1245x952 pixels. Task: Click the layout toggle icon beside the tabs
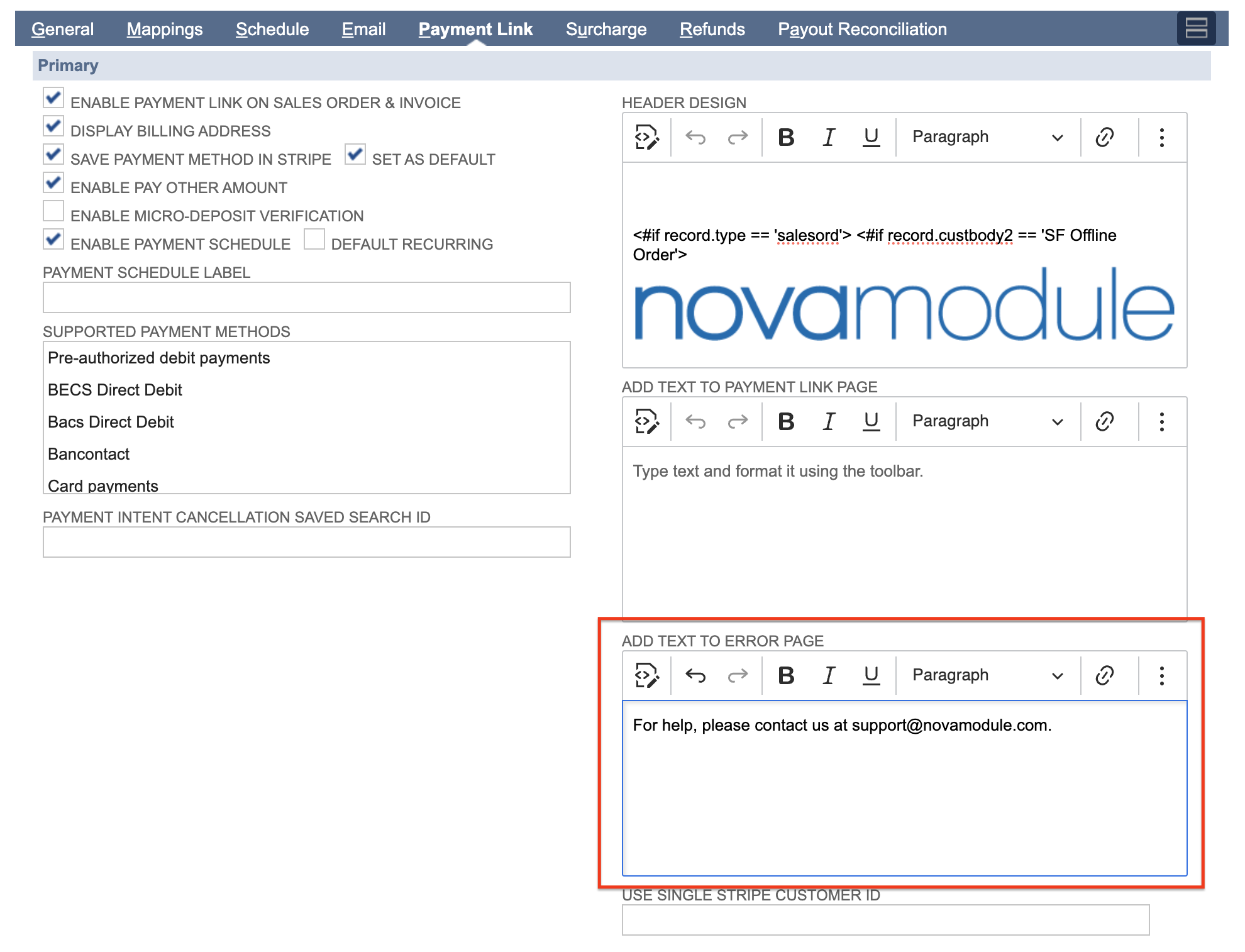(x=1196, y=28)
